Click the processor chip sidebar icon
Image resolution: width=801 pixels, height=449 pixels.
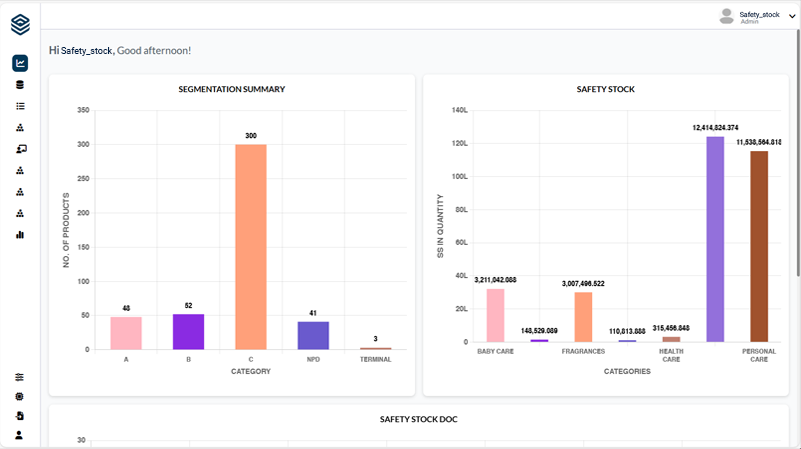tap(20, 396)
